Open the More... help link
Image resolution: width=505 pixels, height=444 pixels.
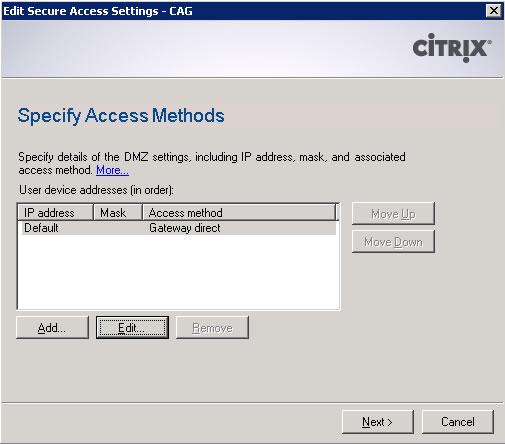(112, 170)
